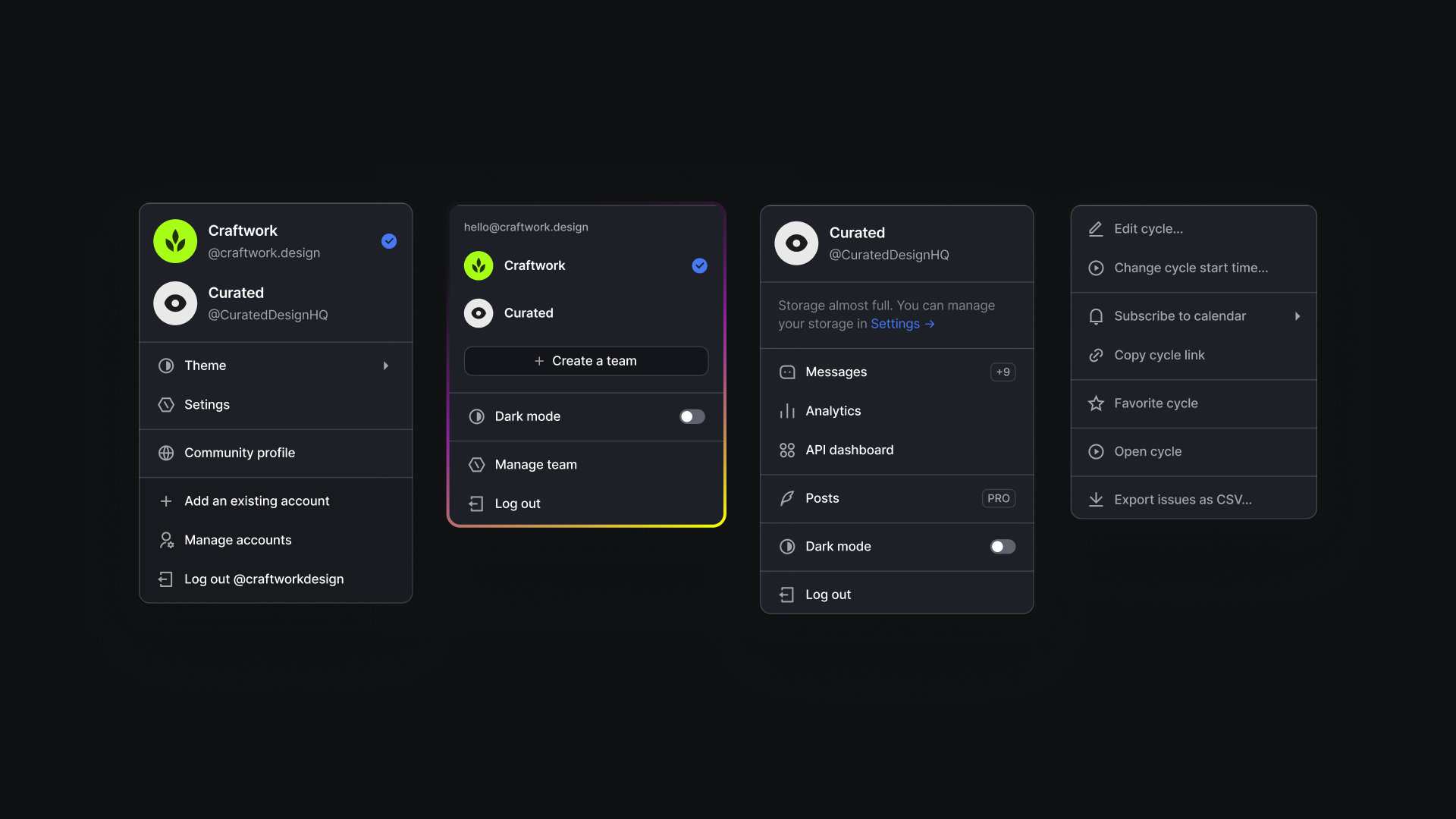This screenshot has width=1456, height=819.
Task: Click the large Curated eye avatar in third menu
Action: (x=796, y=243)
